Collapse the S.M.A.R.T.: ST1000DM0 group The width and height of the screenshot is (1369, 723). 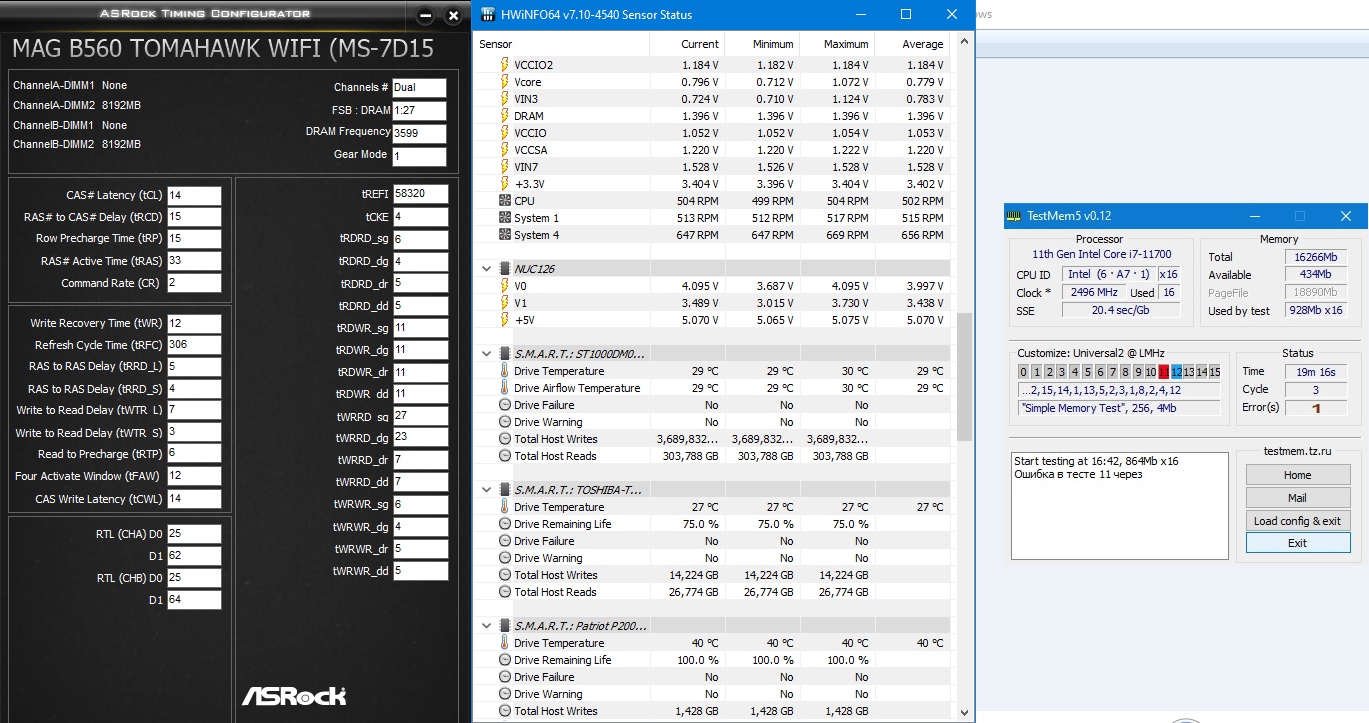point(487,353)
